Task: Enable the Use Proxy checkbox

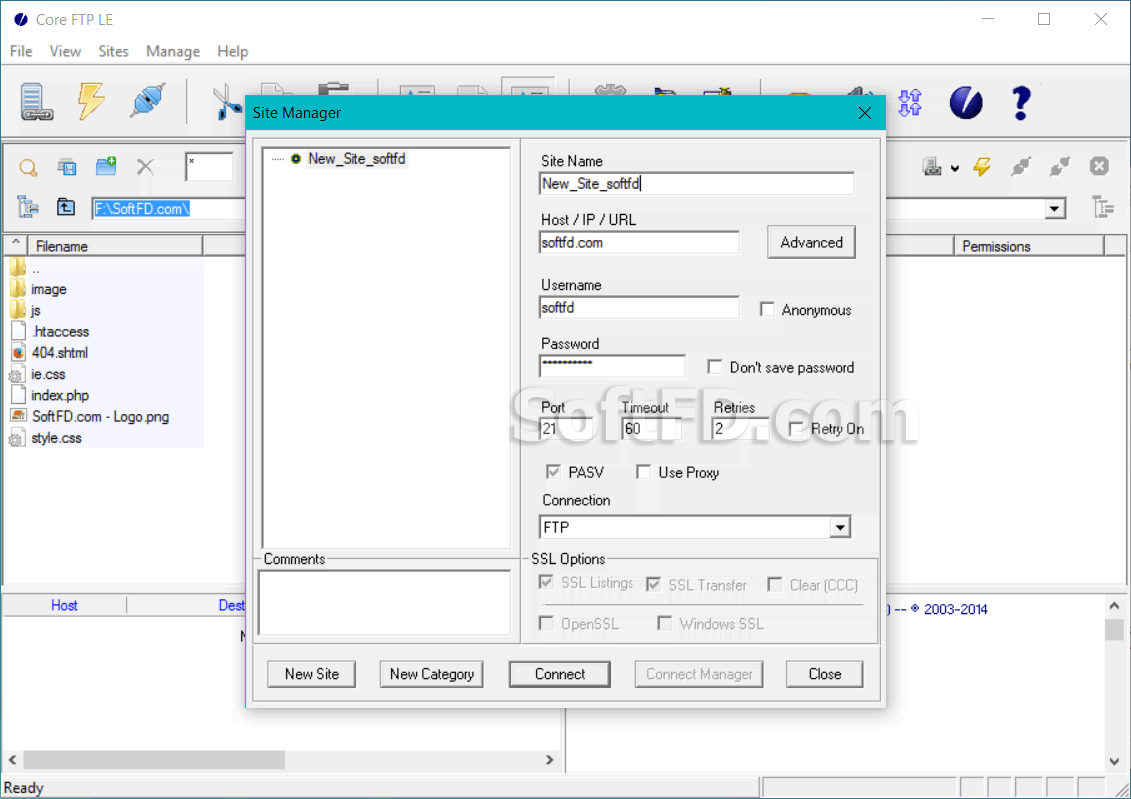Action: [x=643, y=472]
